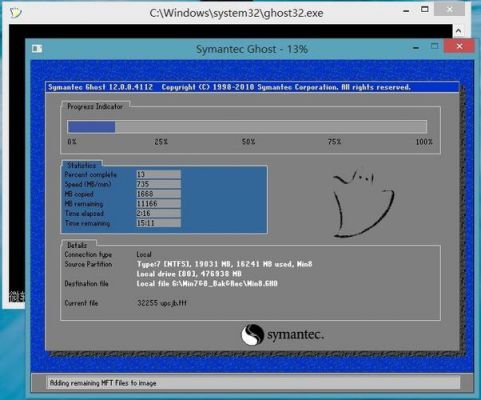Select the Speed (MB/min) value field

click(x=158, y=184)
